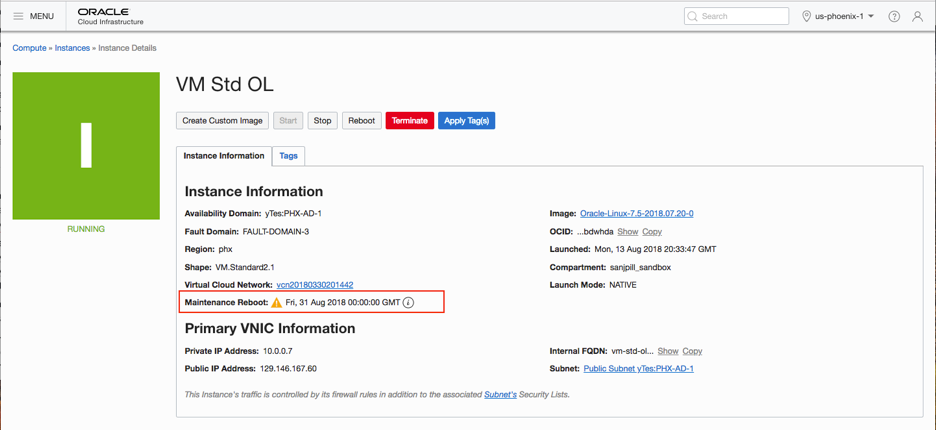
Task: Copy the Internal FQDN
Action: [x=692, y=351]
